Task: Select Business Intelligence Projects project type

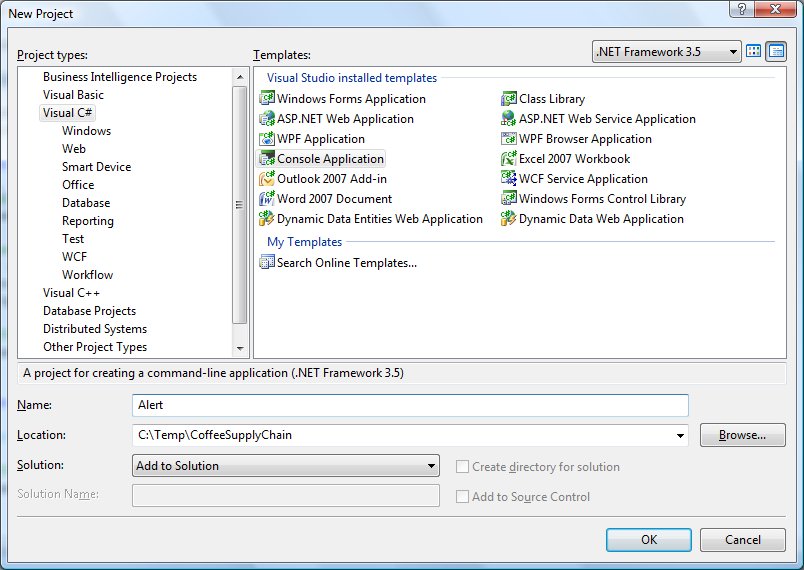Action: point(120,77)
